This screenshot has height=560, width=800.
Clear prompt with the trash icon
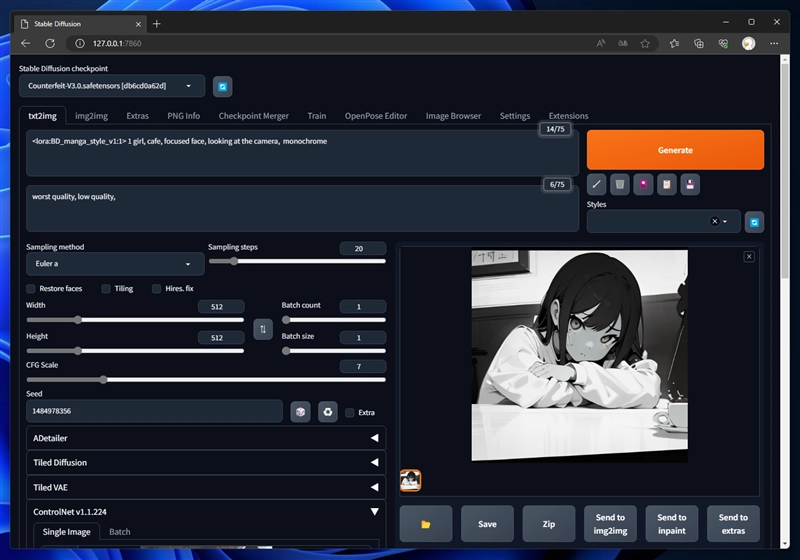click(620, 185)
